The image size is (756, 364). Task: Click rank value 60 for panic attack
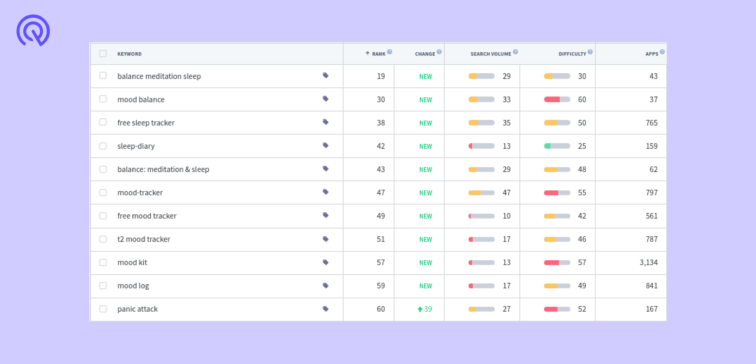pos(381,309)
